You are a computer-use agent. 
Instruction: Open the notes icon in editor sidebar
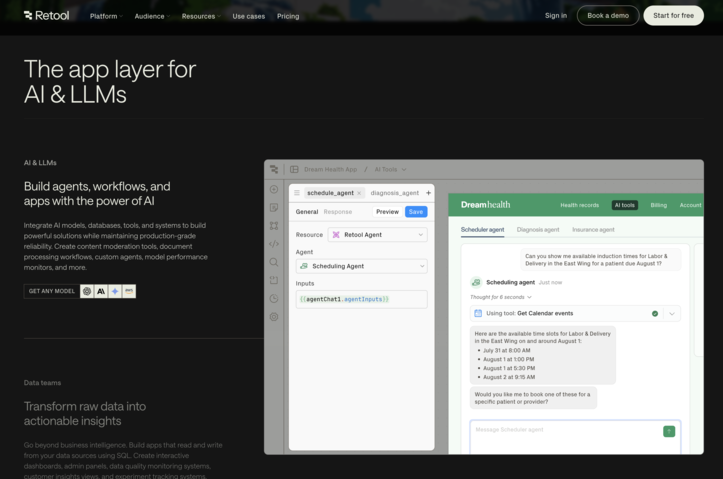pos(274,208)
